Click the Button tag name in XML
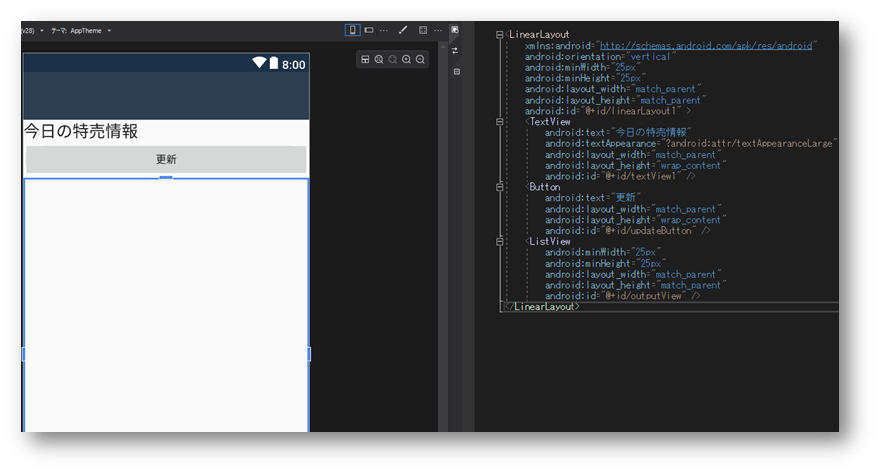 pos(544,187)
